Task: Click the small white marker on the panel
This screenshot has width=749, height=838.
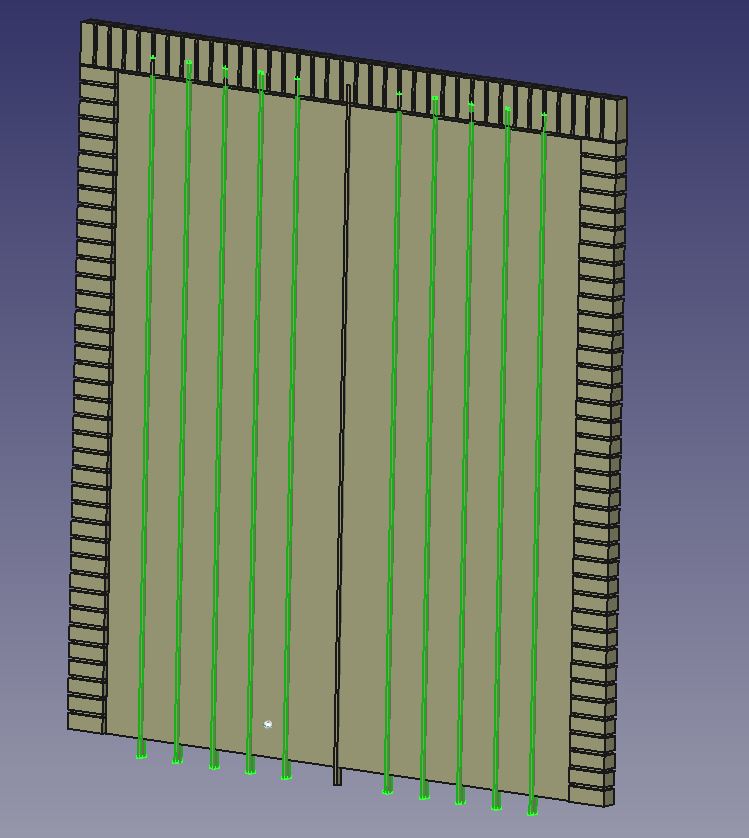Action: (268, 724)
